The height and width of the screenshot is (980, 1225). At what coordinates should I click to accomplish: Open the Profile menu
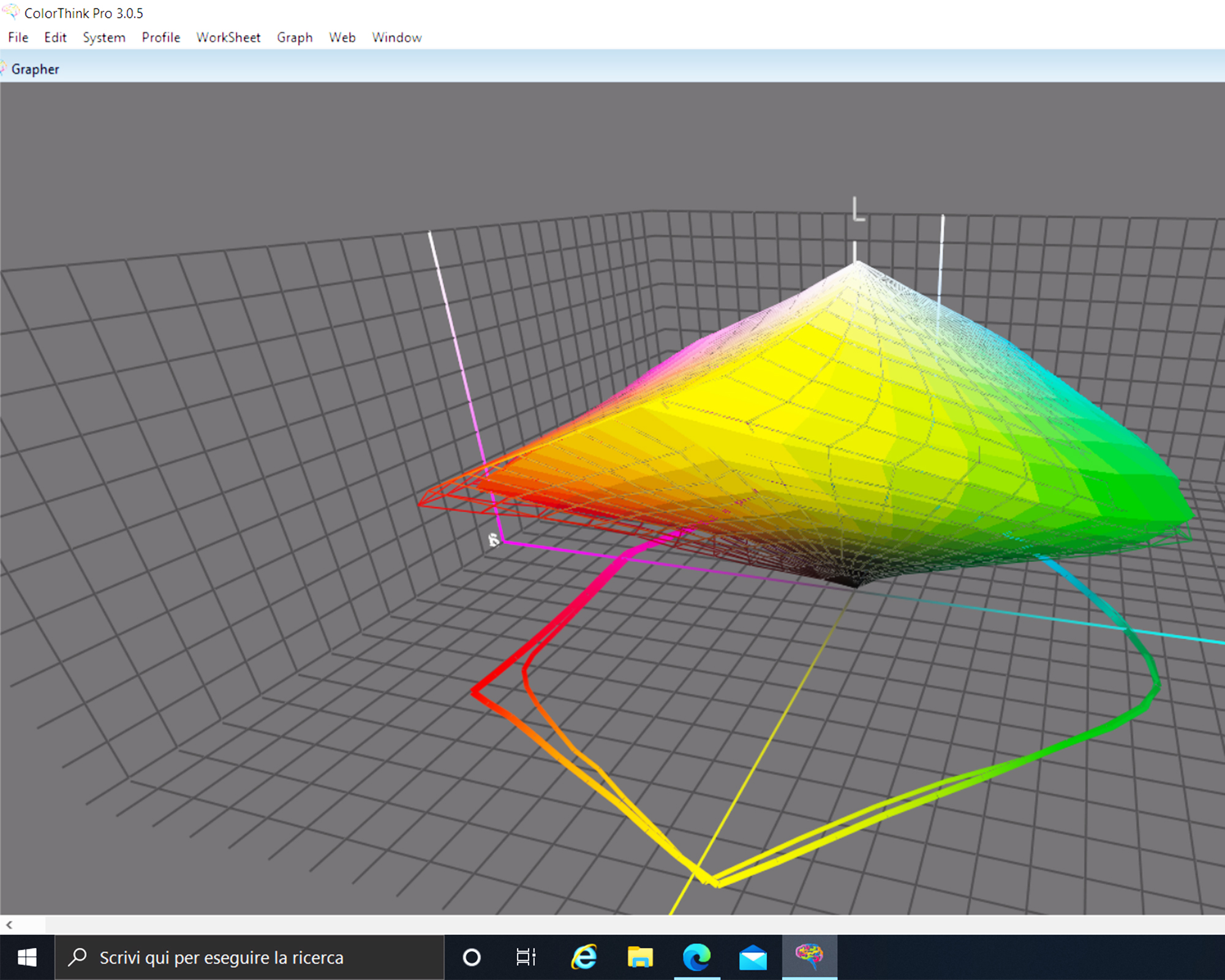pos(161,37)
